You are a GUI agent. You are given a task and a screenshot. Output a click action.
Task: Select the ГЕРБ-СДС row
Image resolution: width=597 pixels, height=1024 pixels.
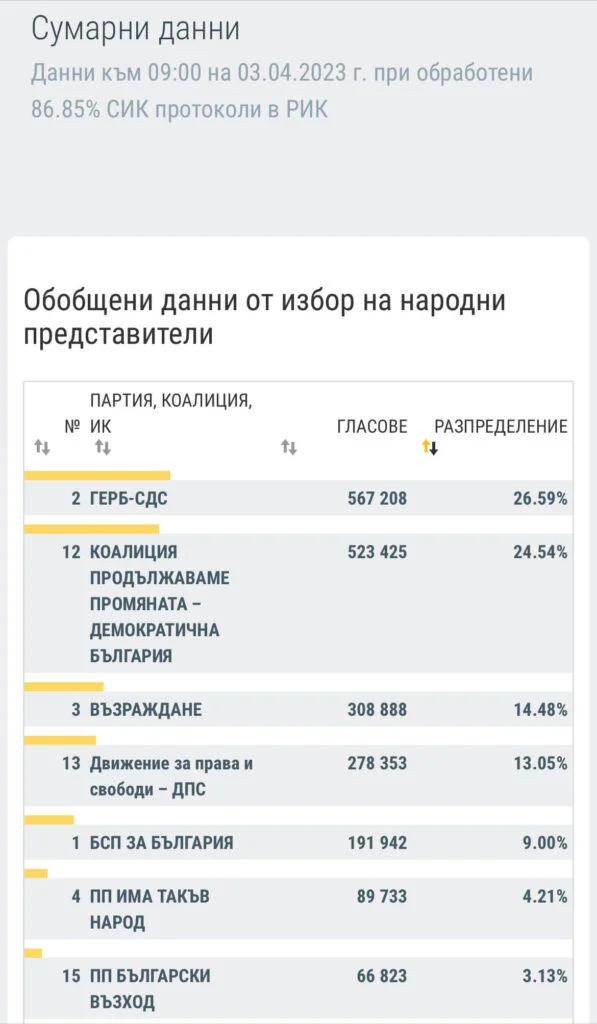coord(298,498)
